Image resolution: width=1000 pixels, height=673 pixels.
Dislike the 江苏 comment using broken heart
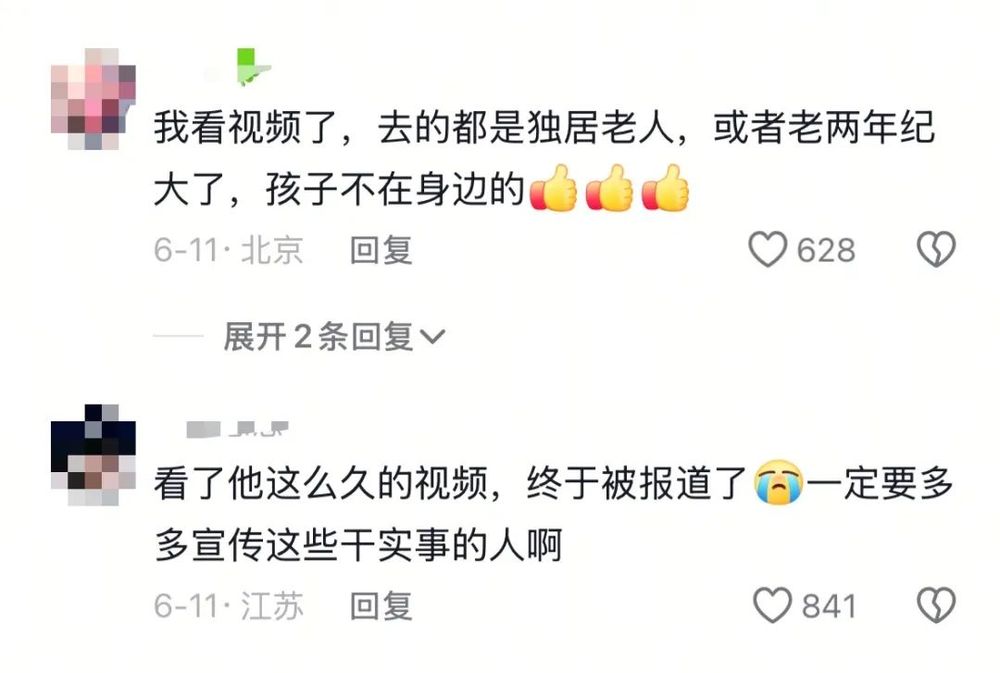936,605
